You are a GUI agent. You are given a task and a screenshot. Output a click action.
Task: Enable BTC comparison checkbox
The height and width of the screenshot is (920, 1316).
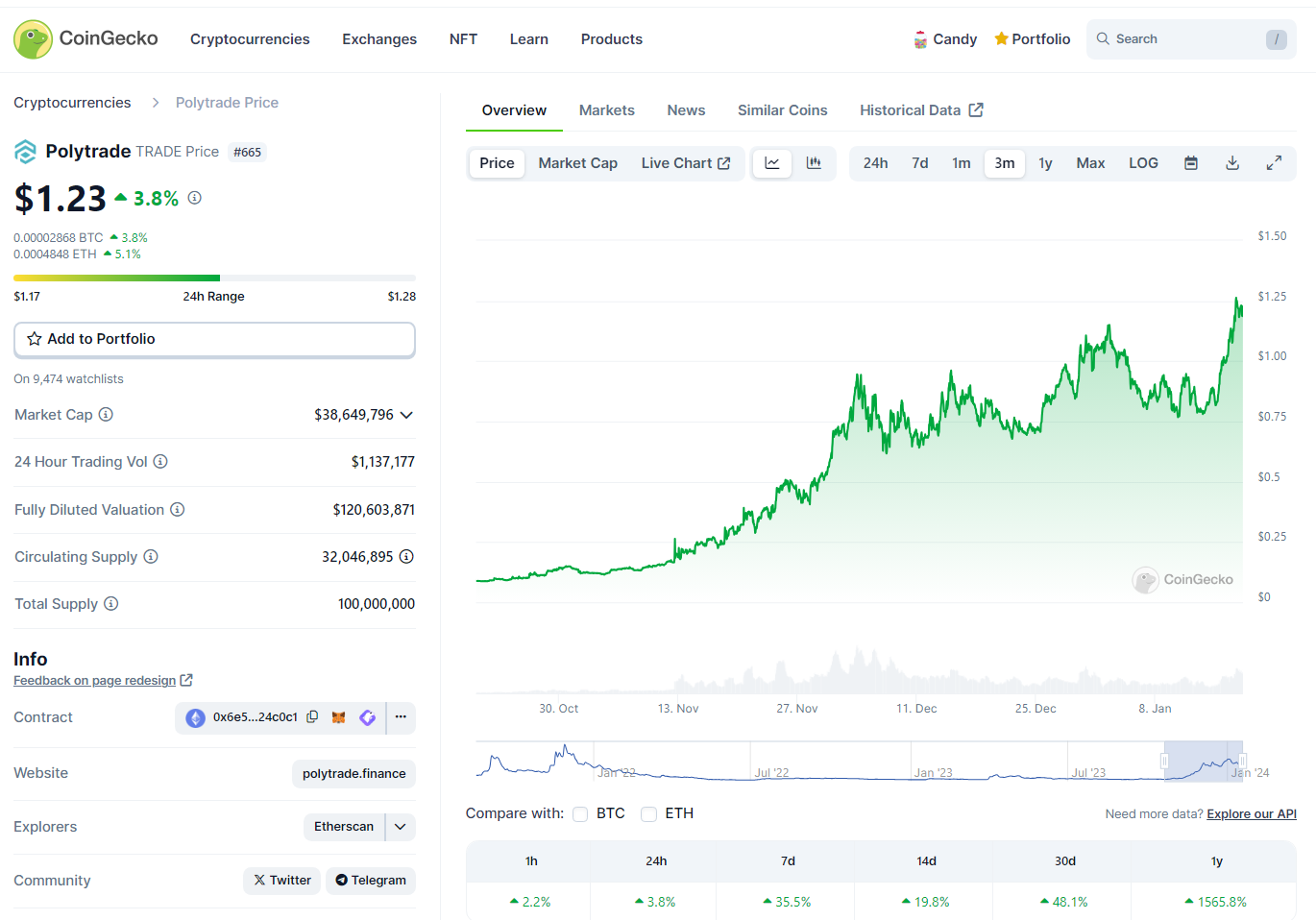(580, 814)
